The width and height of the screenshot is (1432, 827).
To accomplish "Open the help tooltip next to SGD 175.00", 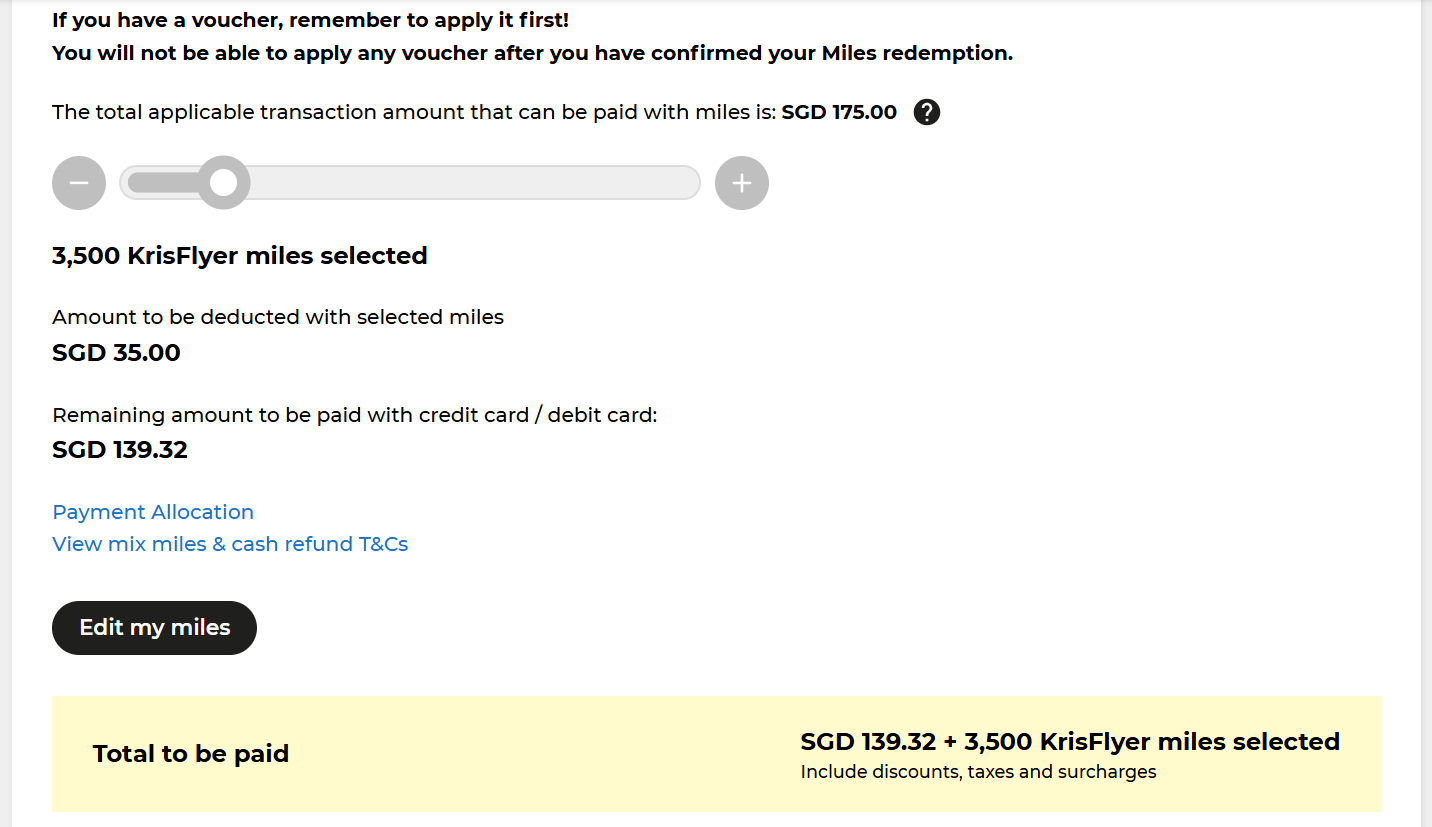I will tap(926, 112).
